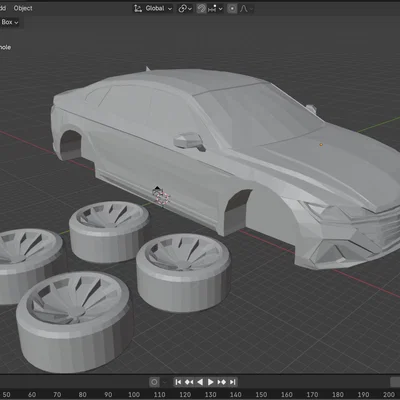Open the Object menu in viewport header
This screenshot has width=400, height=400.
click(x=23, y=8)
